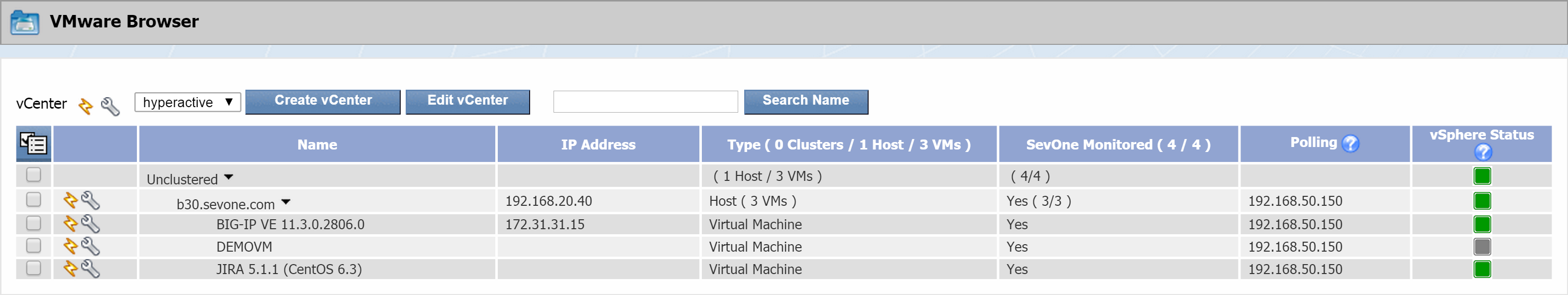The image size is (1568, 295).
Task: Click the VMware Browser title
Action: pos(124,22)
